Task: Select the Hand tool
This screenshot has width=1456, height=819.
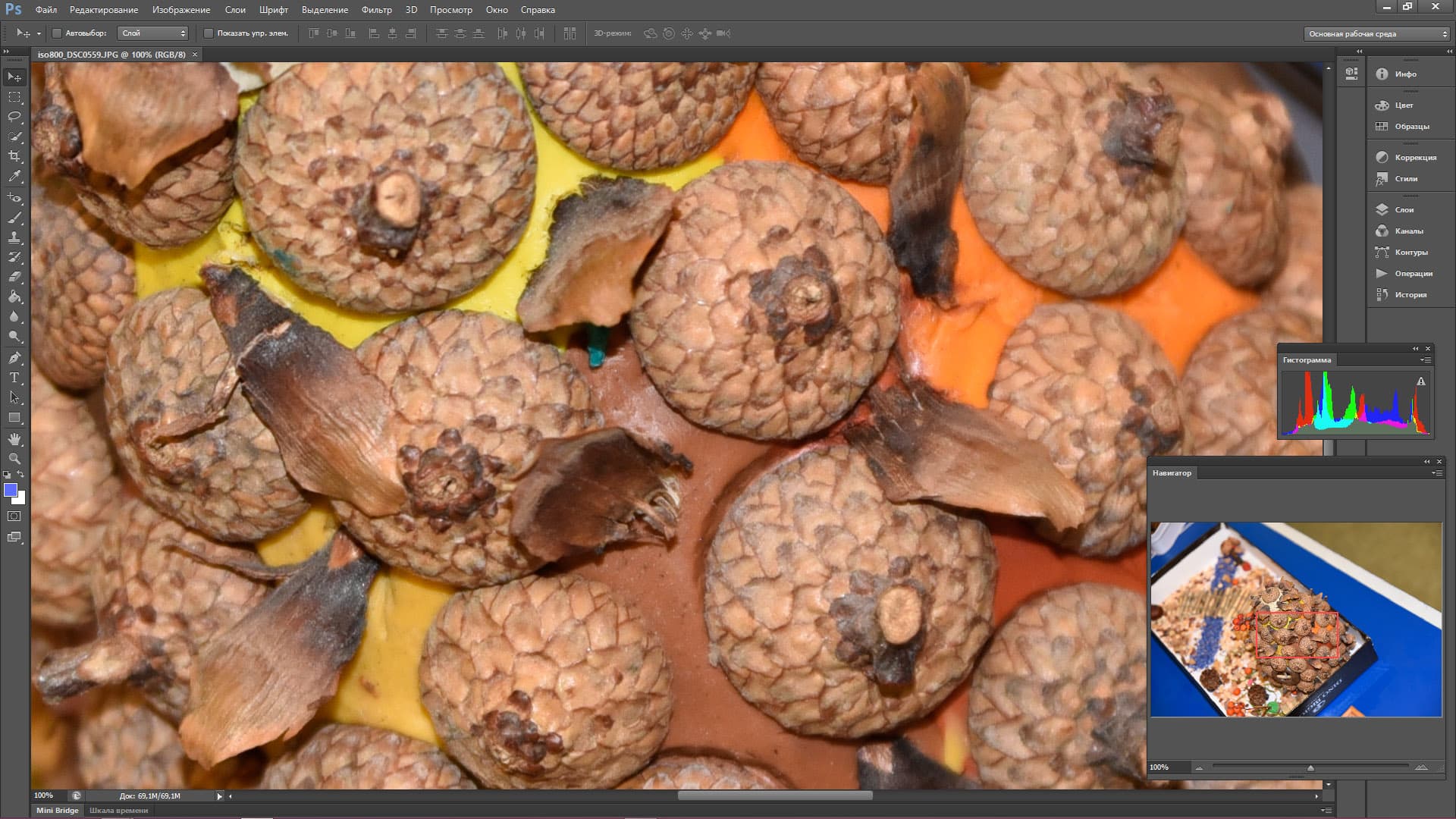Action: pyautogui.click(x=14, y=439)
